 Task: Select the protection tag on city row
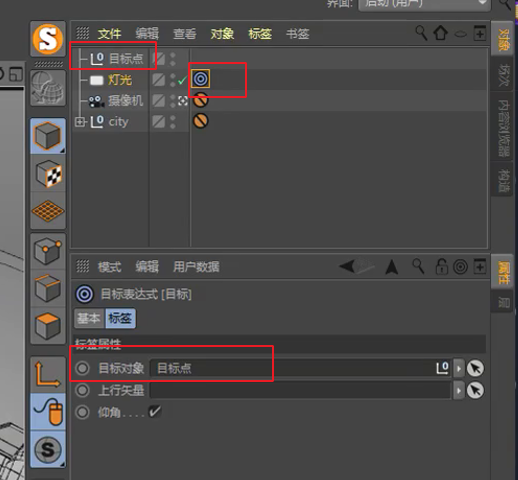201,121
